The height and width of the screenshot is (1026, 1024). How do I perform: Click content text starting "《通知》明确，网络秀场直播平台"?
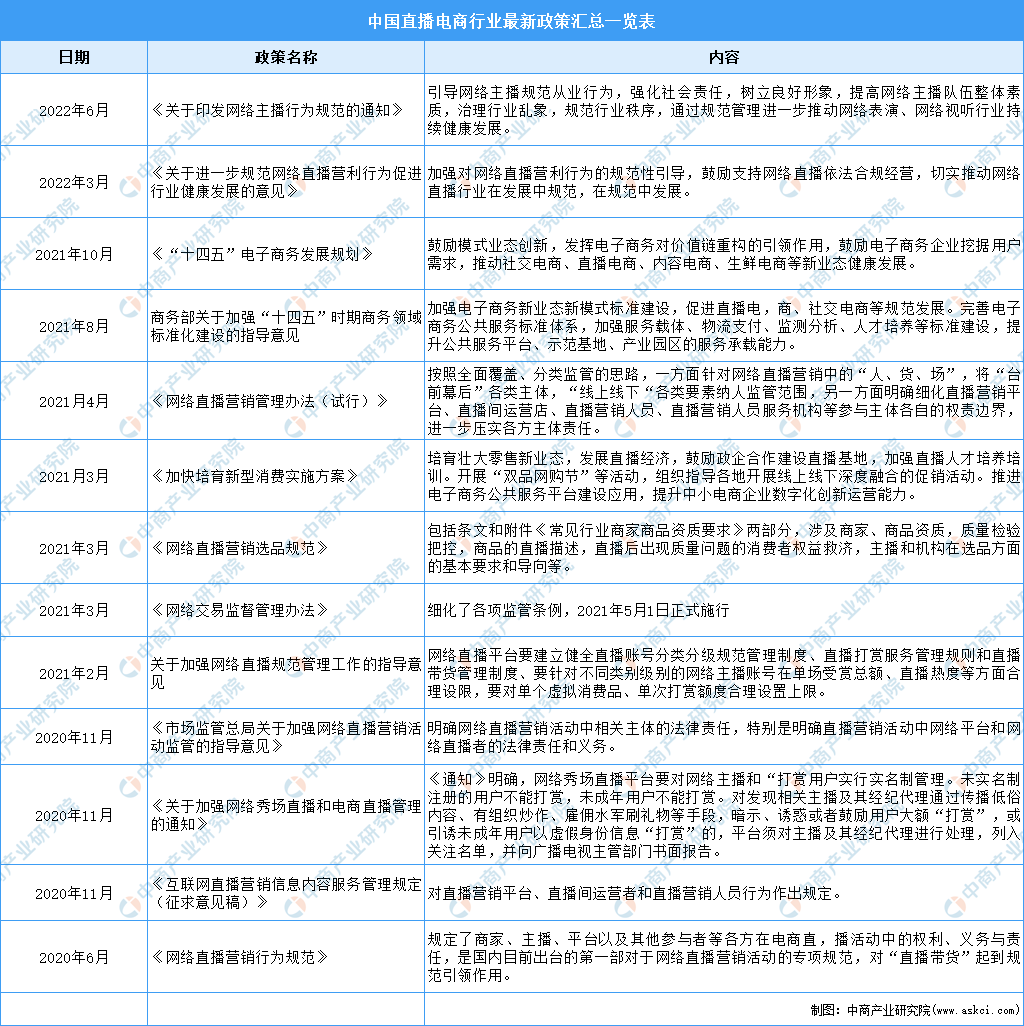(x=724, y=815)
